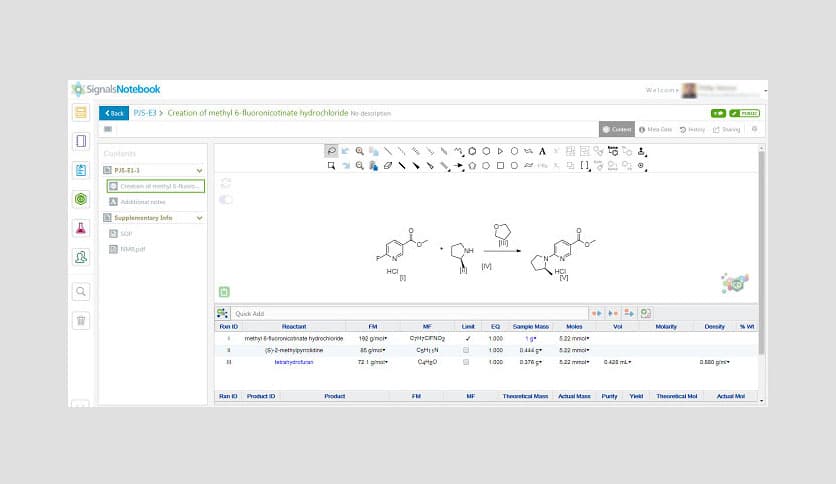Check Limit box for tetrahydrofuran row
Viewport: 836px width, 484px height.
coord(466,362)
